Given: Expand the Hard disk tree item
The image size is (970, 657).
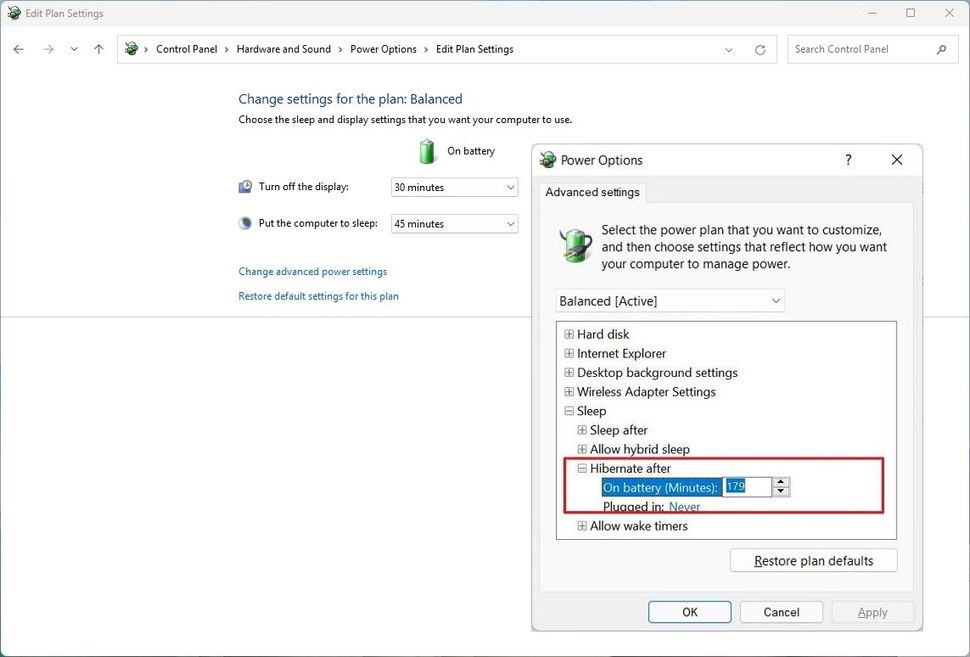Looking at the screenshot, I should coord(568,334).
